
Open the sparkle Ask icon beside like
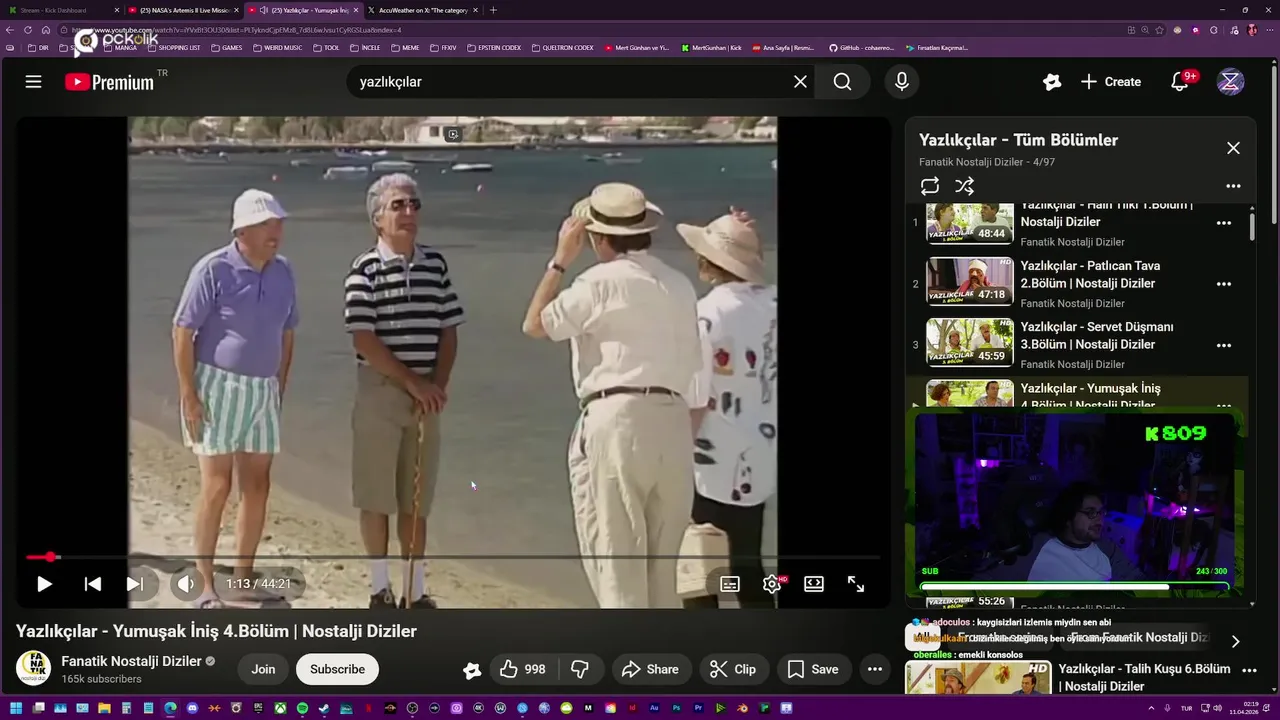(472, 670)
